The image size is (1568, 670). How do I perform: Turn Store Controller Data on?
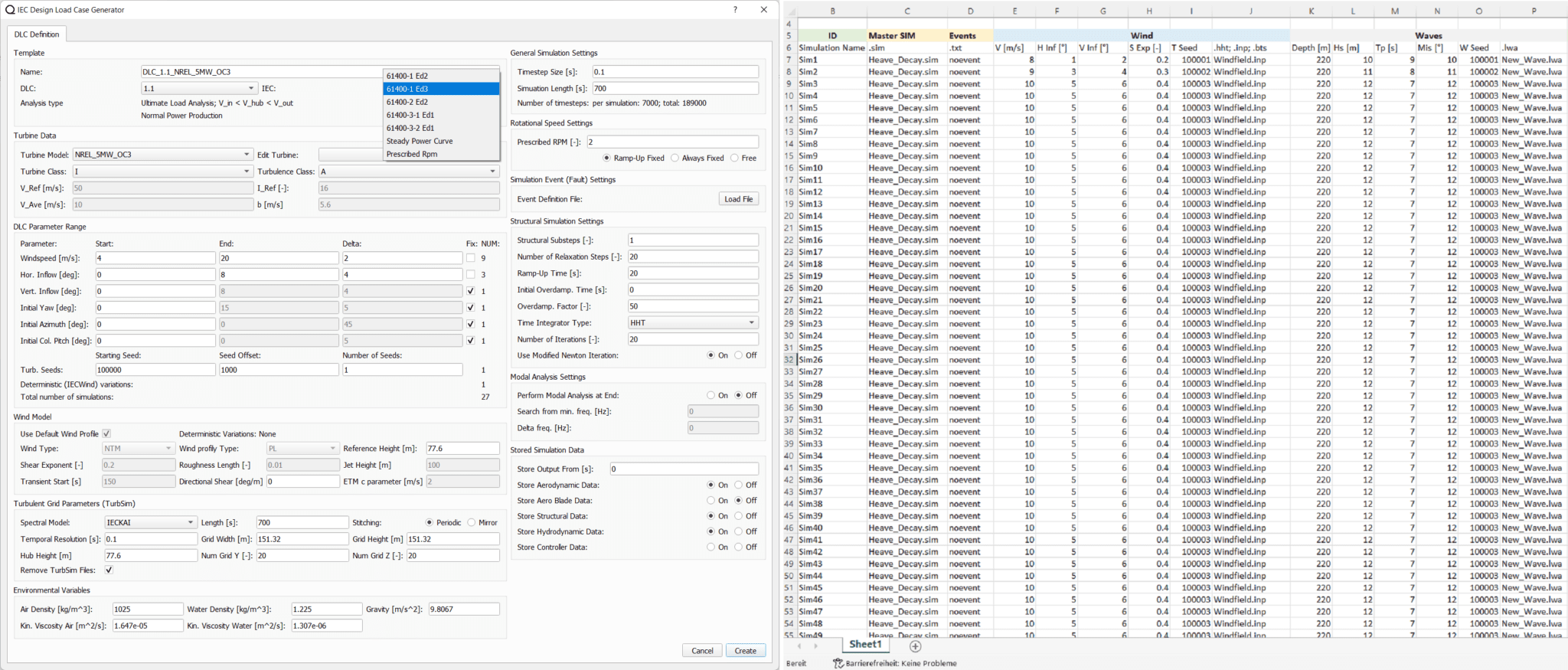point(711,547)
